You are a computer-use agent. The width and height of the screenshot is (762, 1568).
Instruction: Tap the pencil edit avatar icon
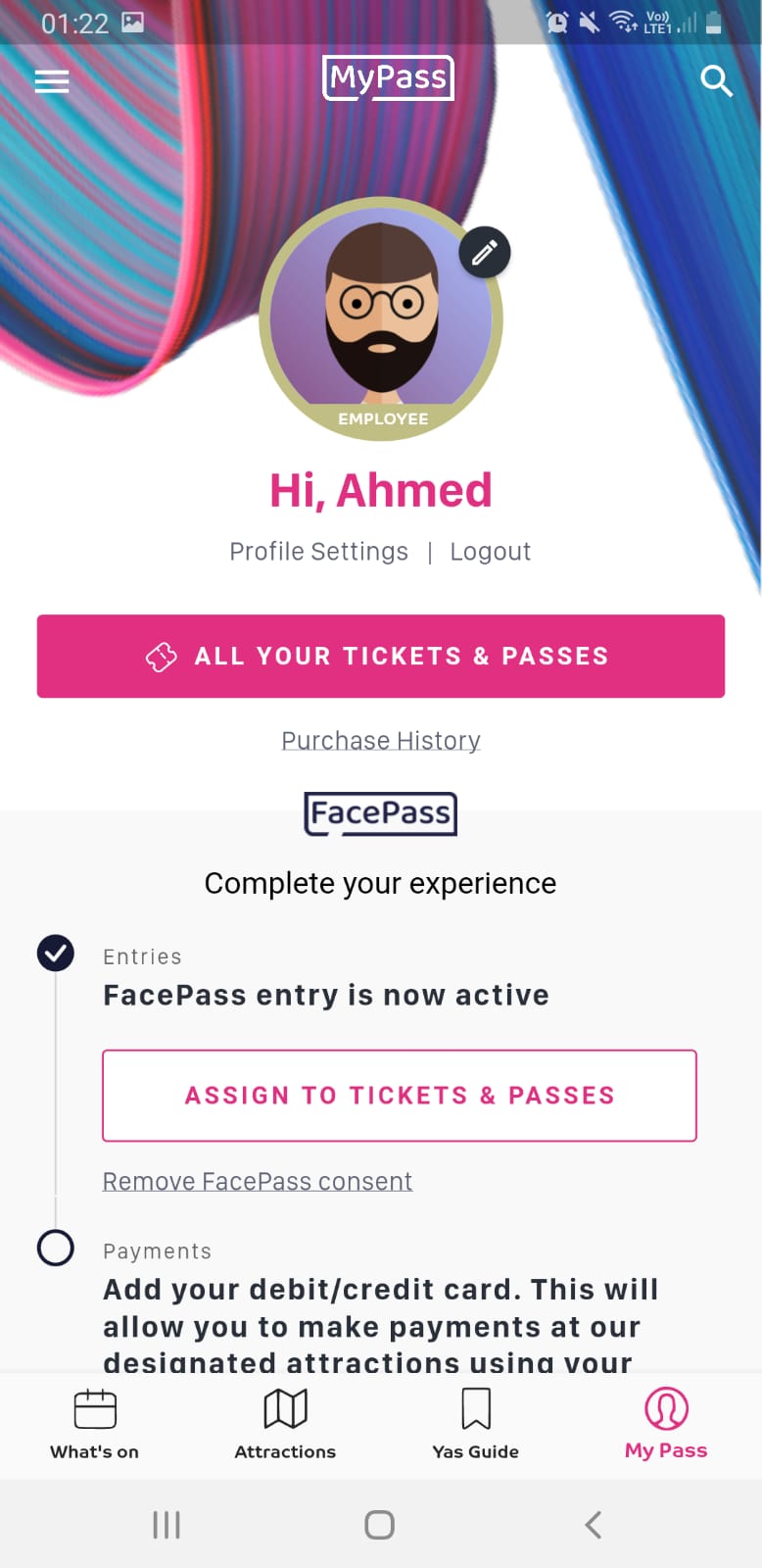click(484, 253)
